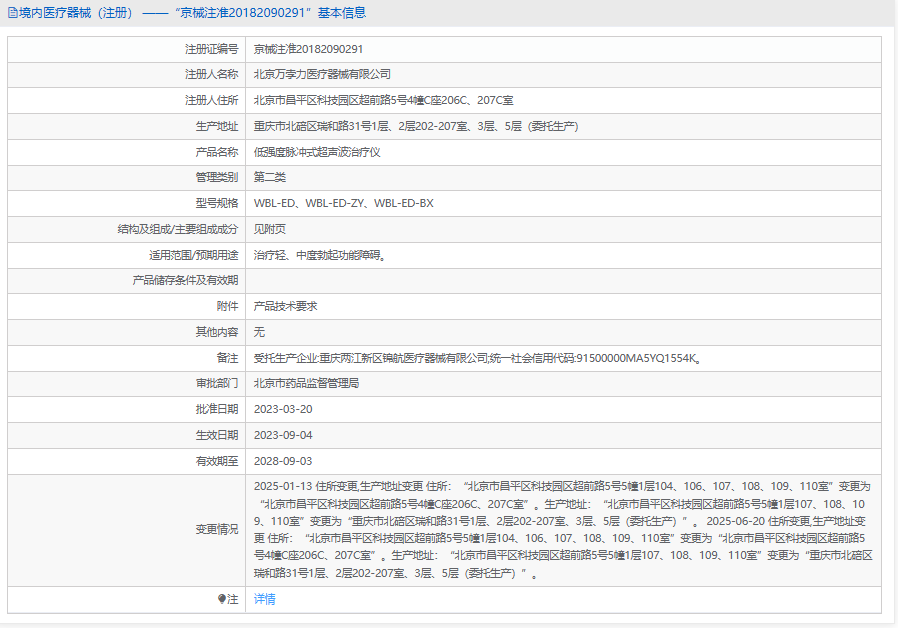
Task: Click the 注册人名称 label
Action: [x=211, y=74]
